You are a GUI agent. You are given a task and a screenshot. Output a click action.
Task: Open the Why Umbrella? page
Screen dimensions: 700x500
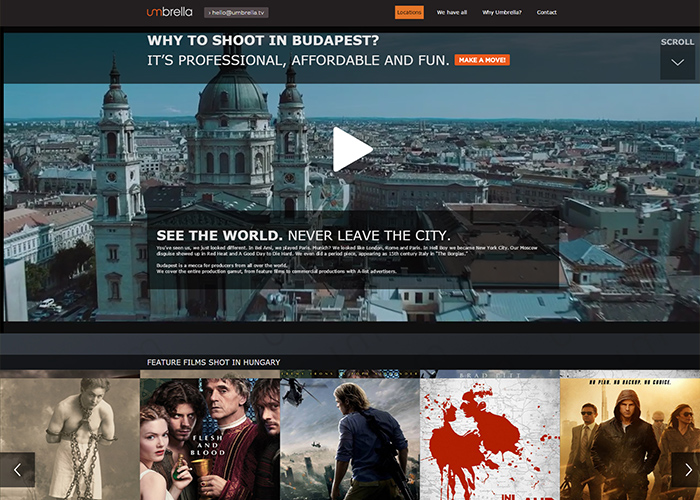502,12
